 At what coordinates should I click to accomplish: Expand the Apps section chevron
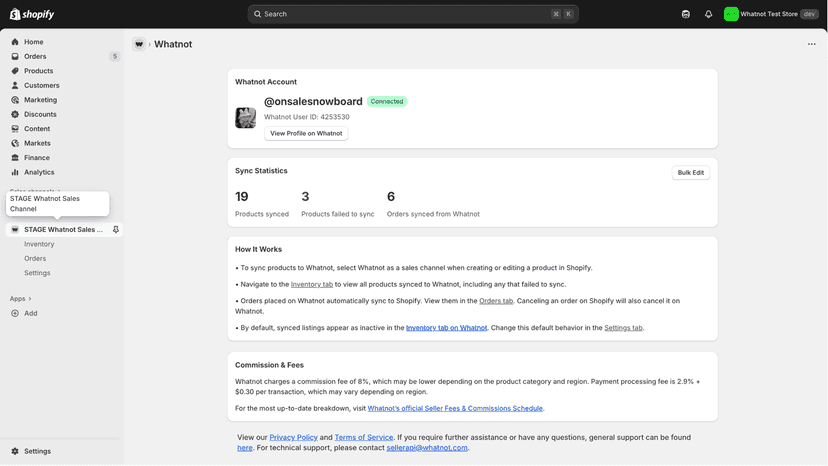tap(30, 299)
